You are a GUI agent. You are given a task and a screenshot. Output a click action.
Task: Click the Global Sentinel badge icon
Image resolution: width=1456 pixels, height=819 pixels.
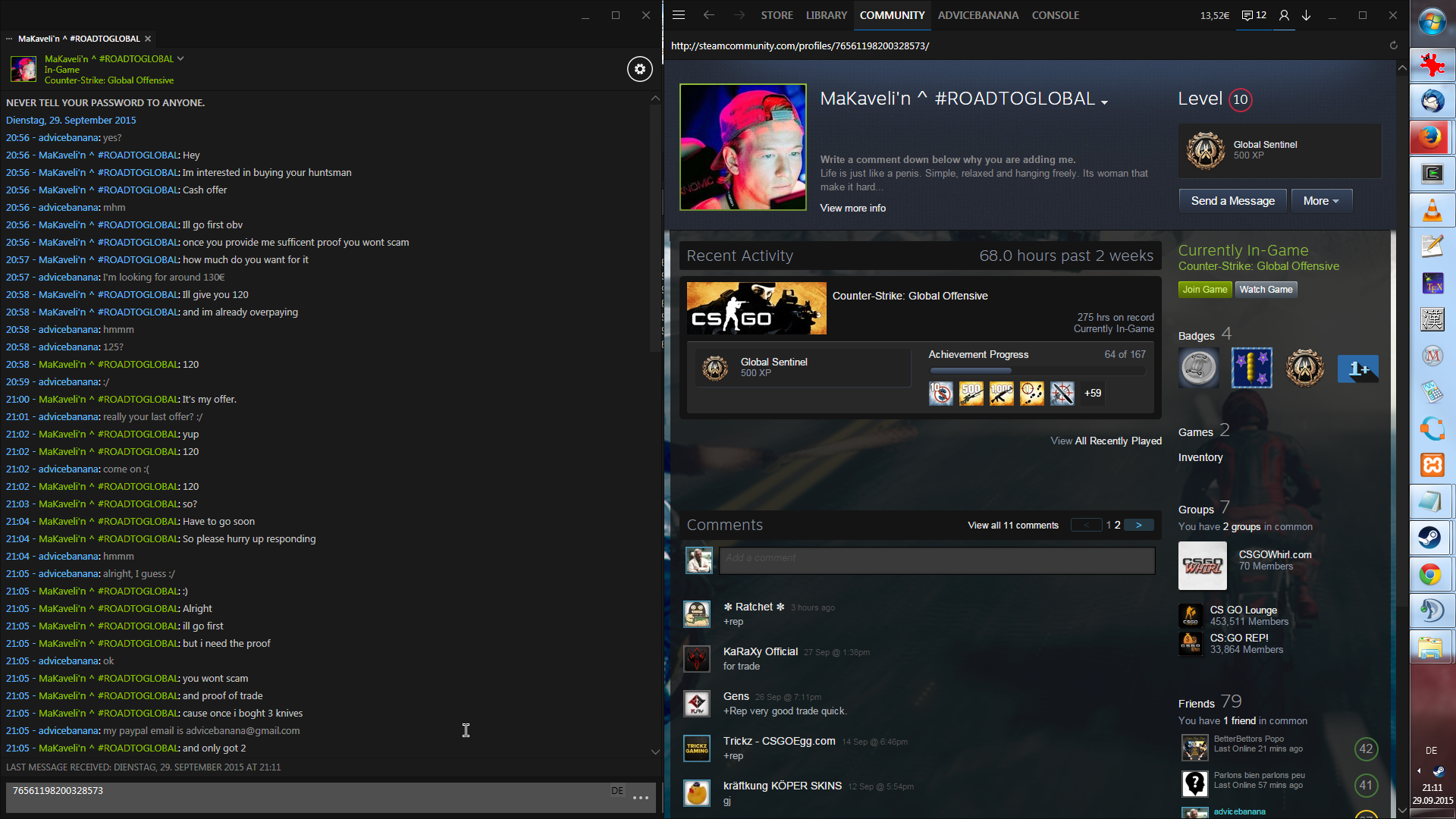(x=1205, y=149)
